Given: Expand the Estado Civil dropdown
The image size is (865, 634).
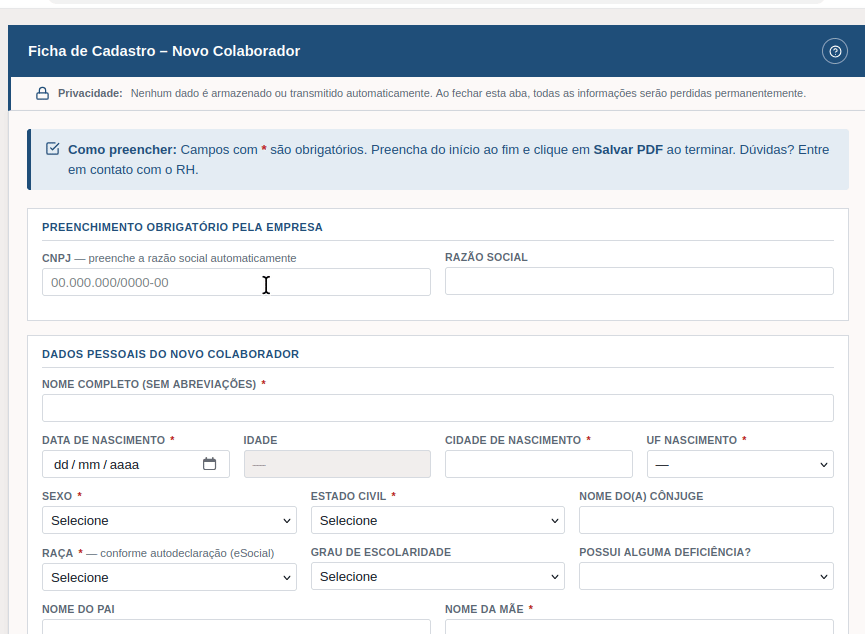Looking at the screenshot, I should [x=437, y=520].
